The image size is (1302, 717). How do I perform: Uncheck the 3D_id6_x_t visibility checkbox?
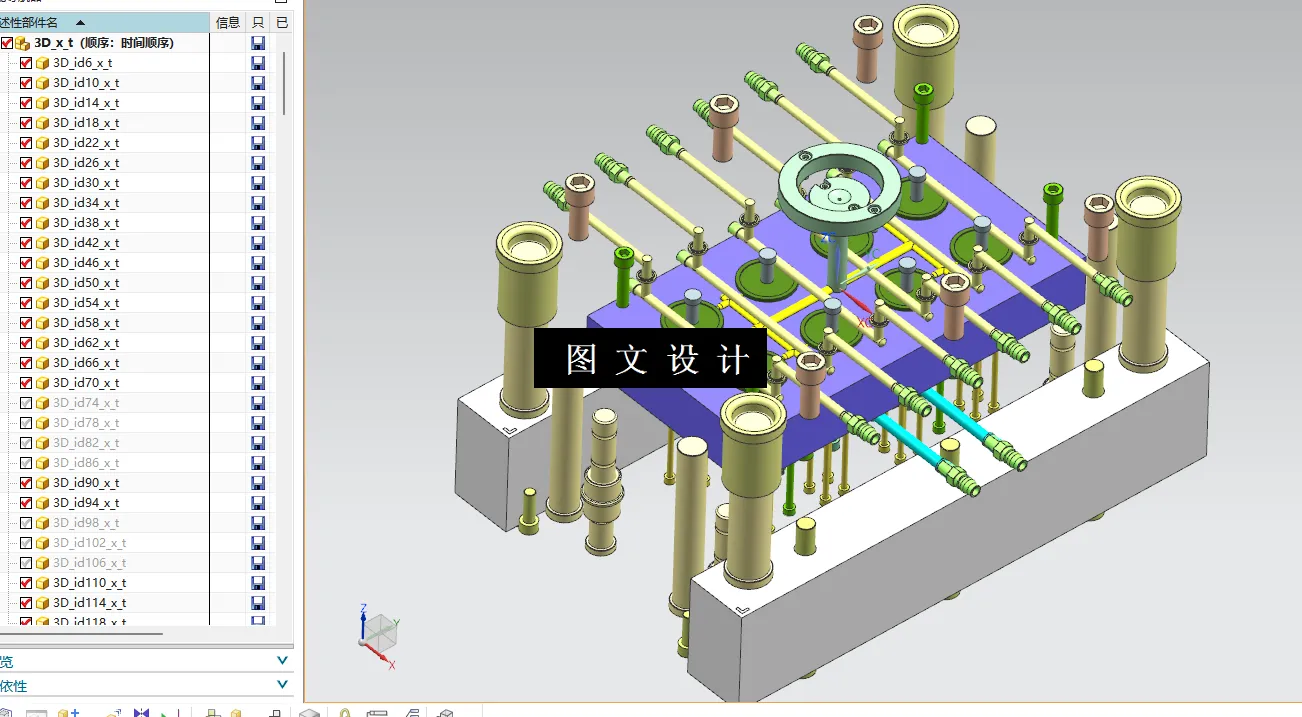[25, 62]
